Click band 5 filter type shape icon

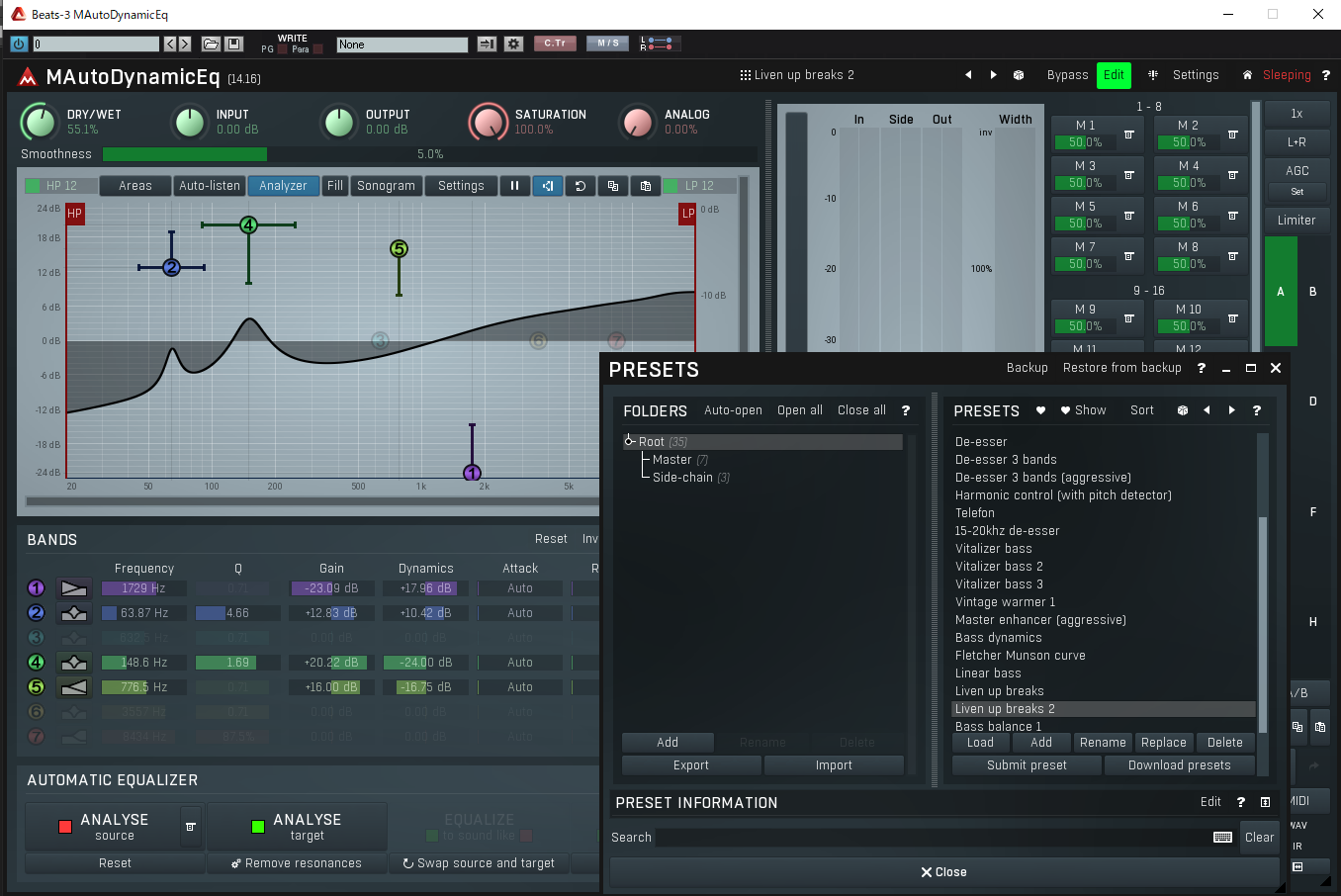tap(74, 687)
